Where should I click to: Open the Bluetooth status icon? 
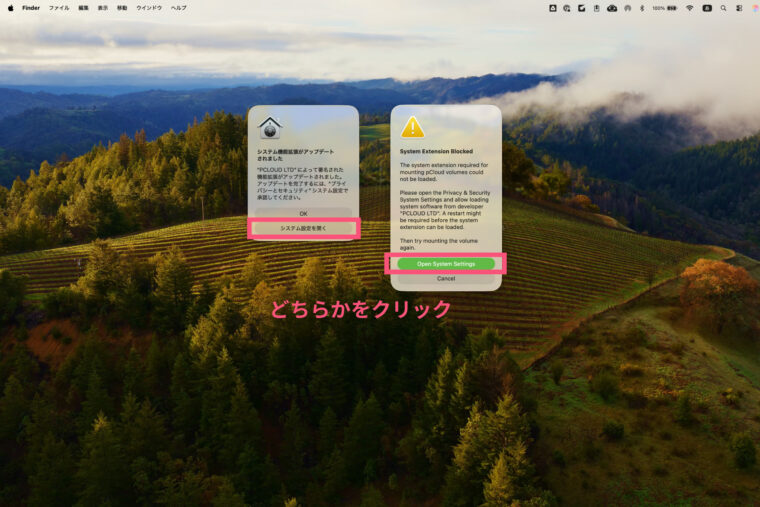(642, 8)
